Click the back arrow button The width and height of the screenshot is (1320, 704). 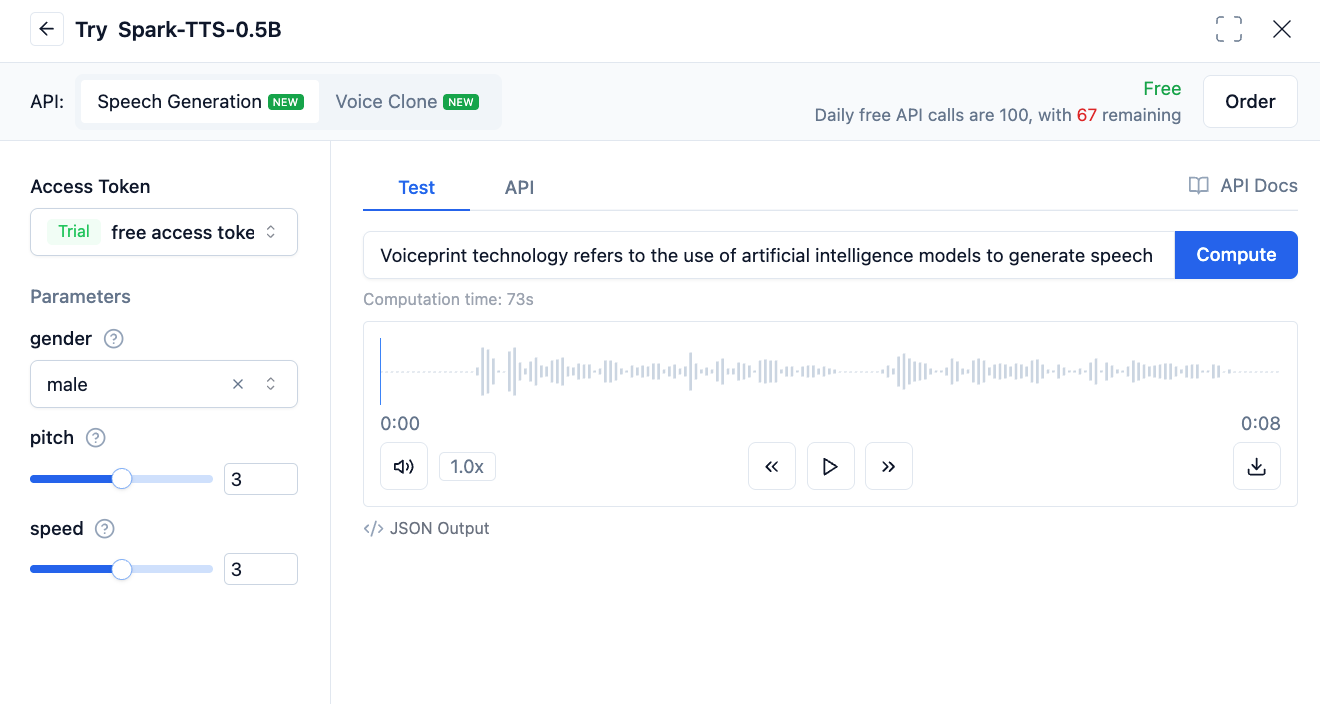[46, 29]
